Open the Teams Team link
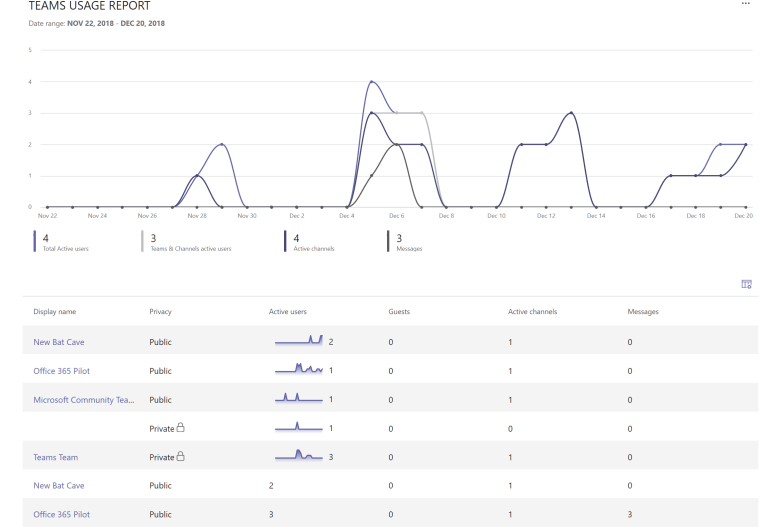The image size is (771, 527). (56, 457)
